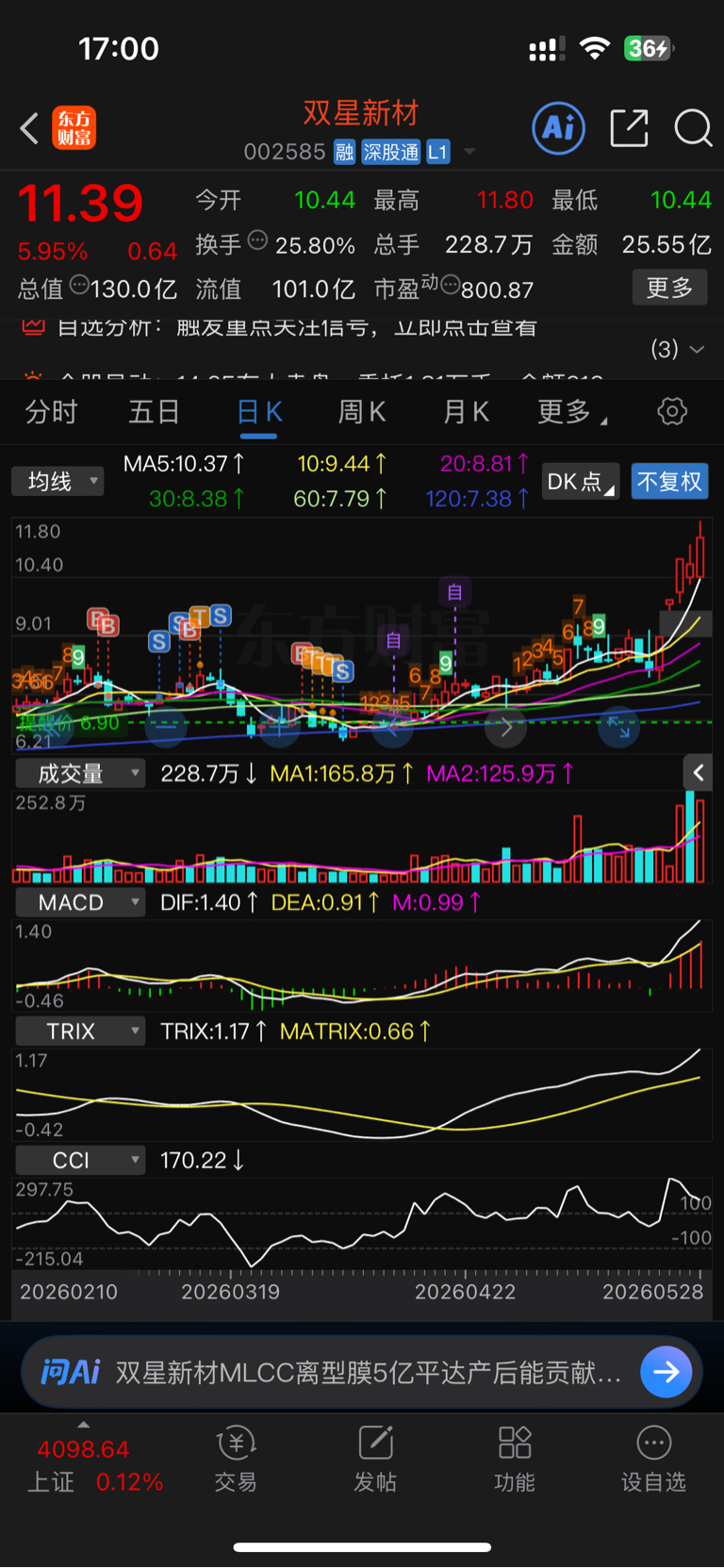724x1568 pixels.
Task: Open the 均线 indicator dropdown
Action: (x=58, y=482)
